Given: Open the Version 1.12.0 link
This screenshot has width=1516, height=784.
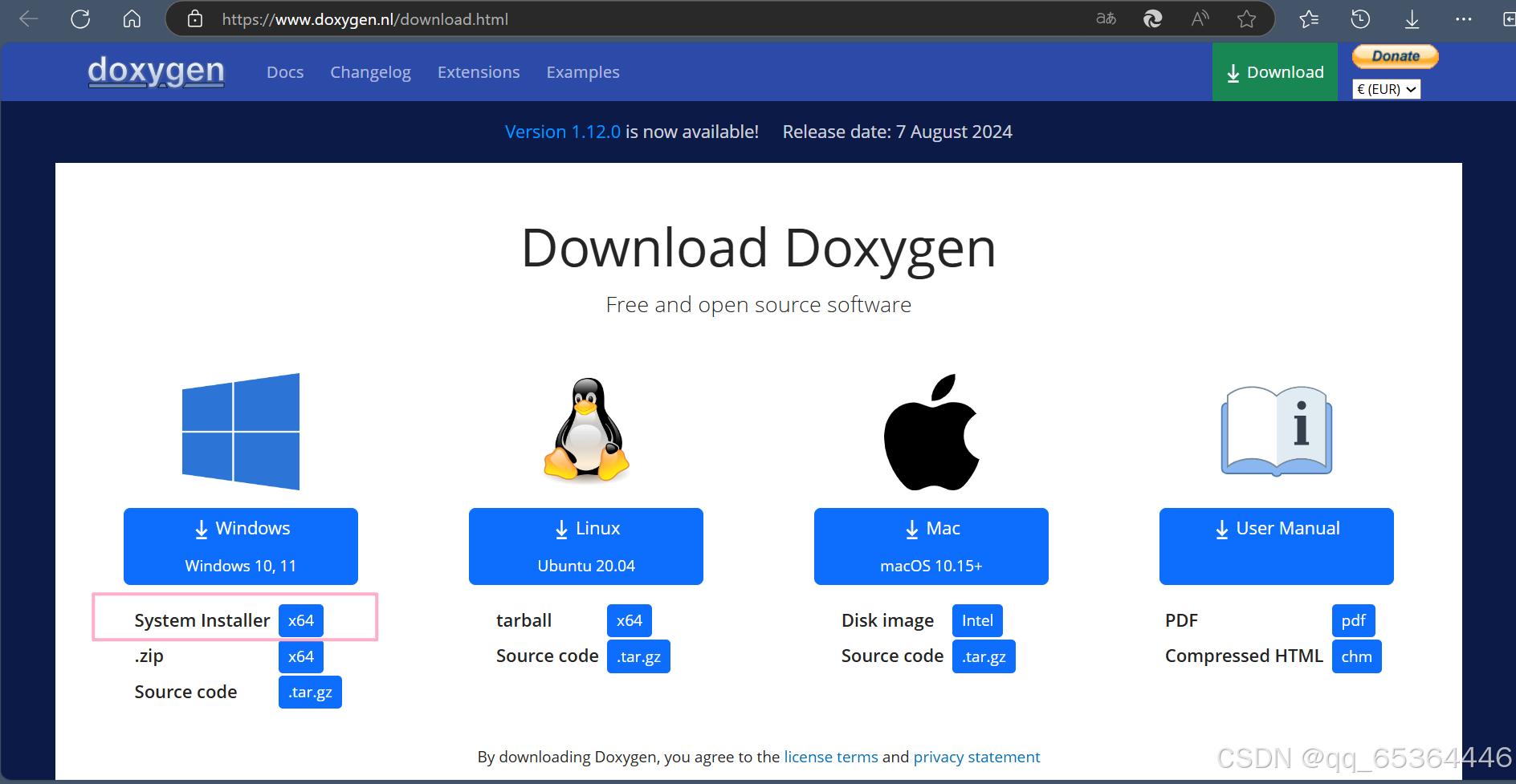Looking at the screenshot, I should [x=563, y=132].
